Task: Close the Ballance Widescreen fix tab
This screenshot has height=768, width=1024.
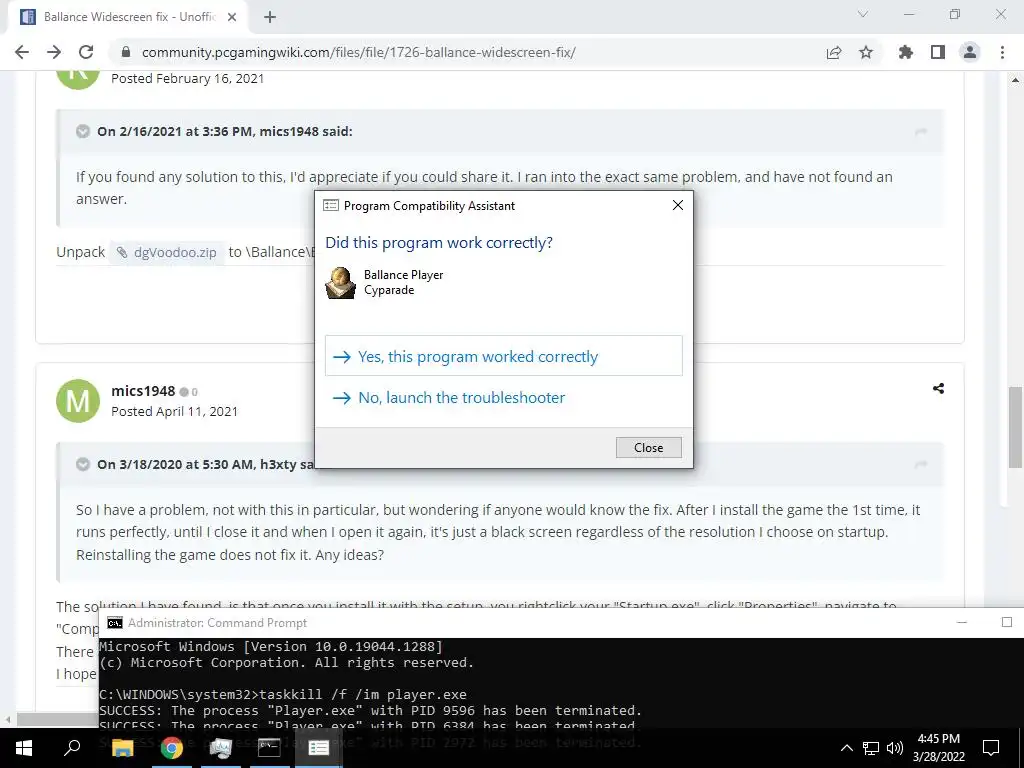Action: [x=232, y=17]
